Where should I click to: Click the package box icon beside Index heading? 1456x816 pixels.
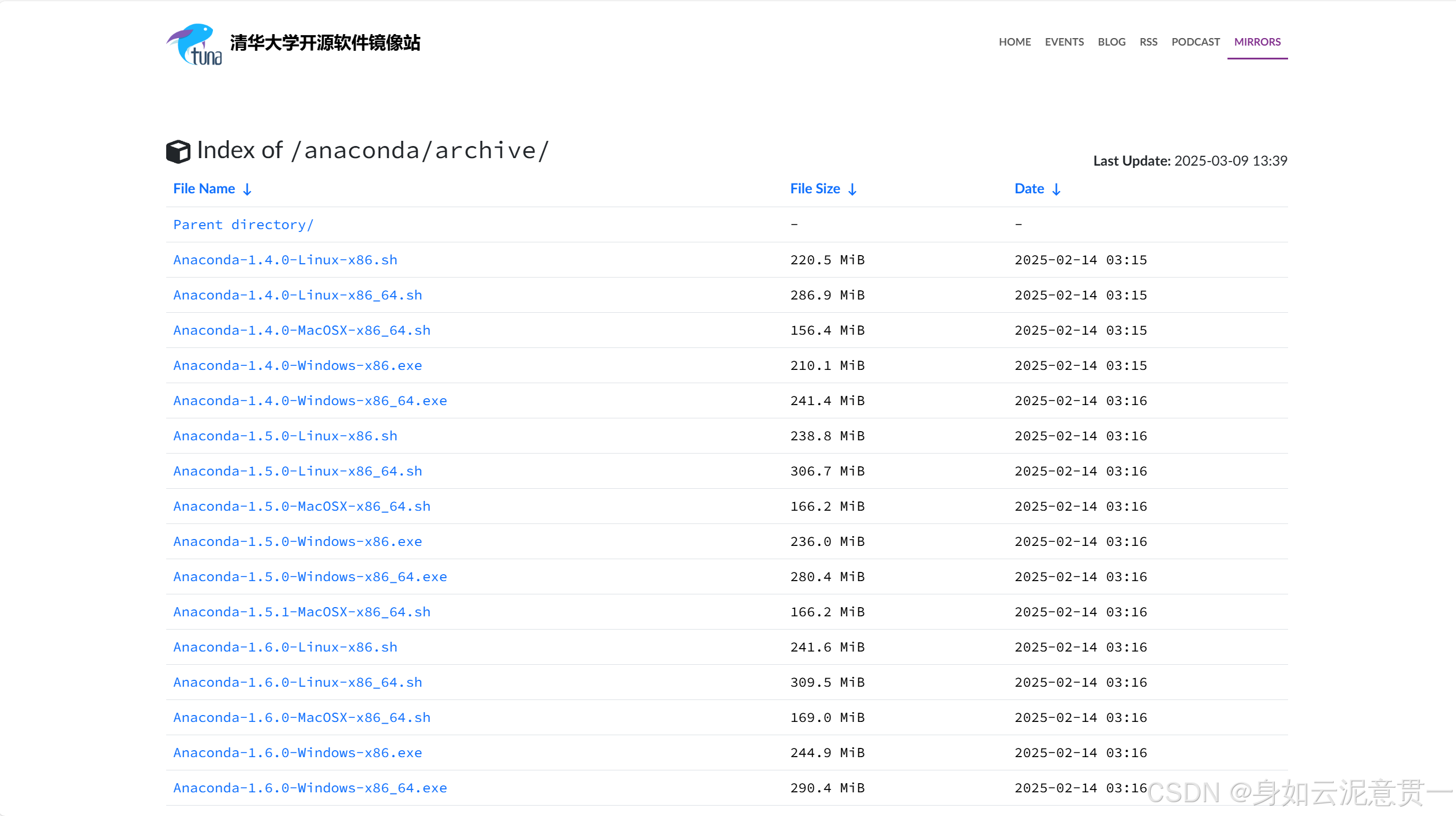point(178,151)
